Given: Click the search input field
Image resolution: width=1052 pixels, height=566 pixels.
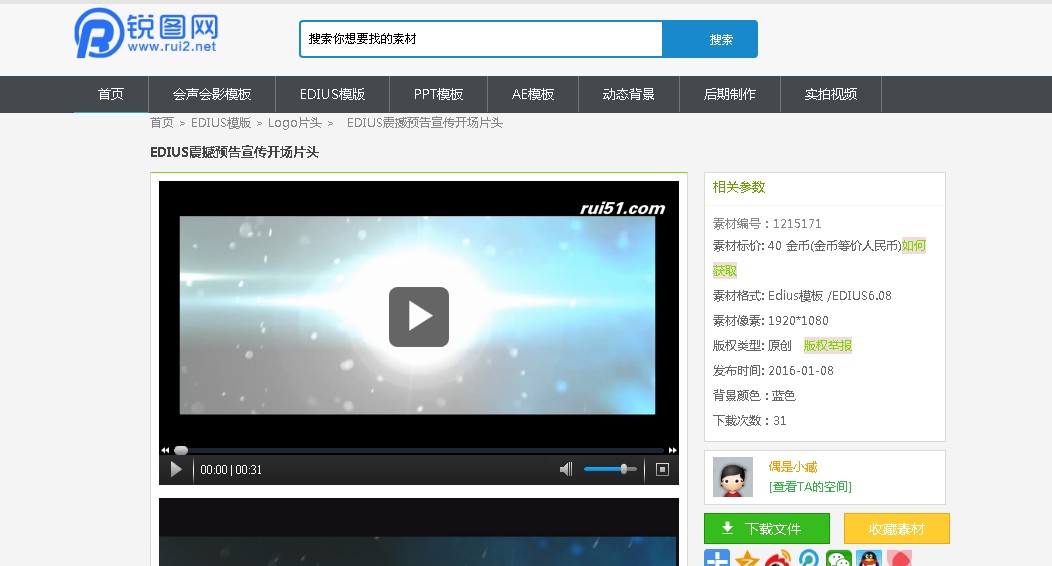Looking at the screenshot, I should [x=481, y=39].
